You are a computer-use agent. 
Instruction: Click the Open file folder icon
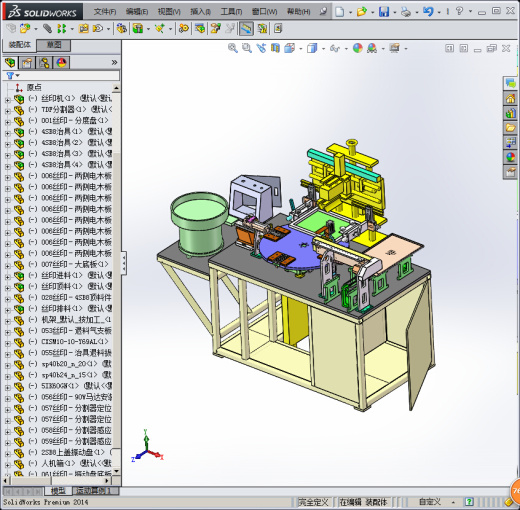(x=362, y=12)
